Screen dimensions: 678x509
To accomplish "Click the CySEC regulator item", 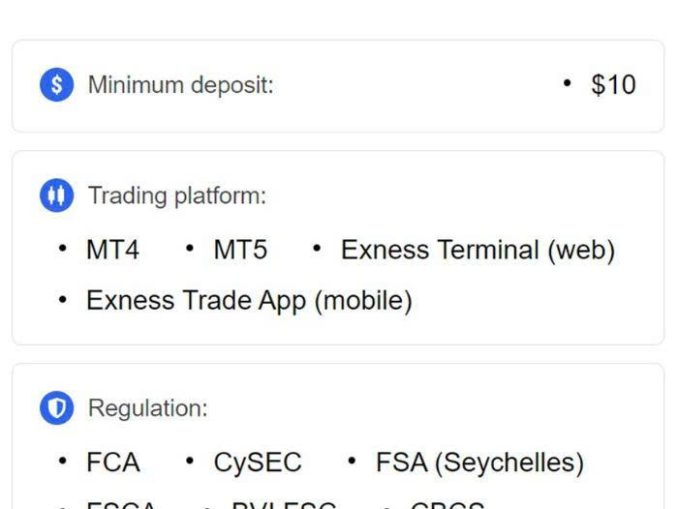I will point(257,463).
